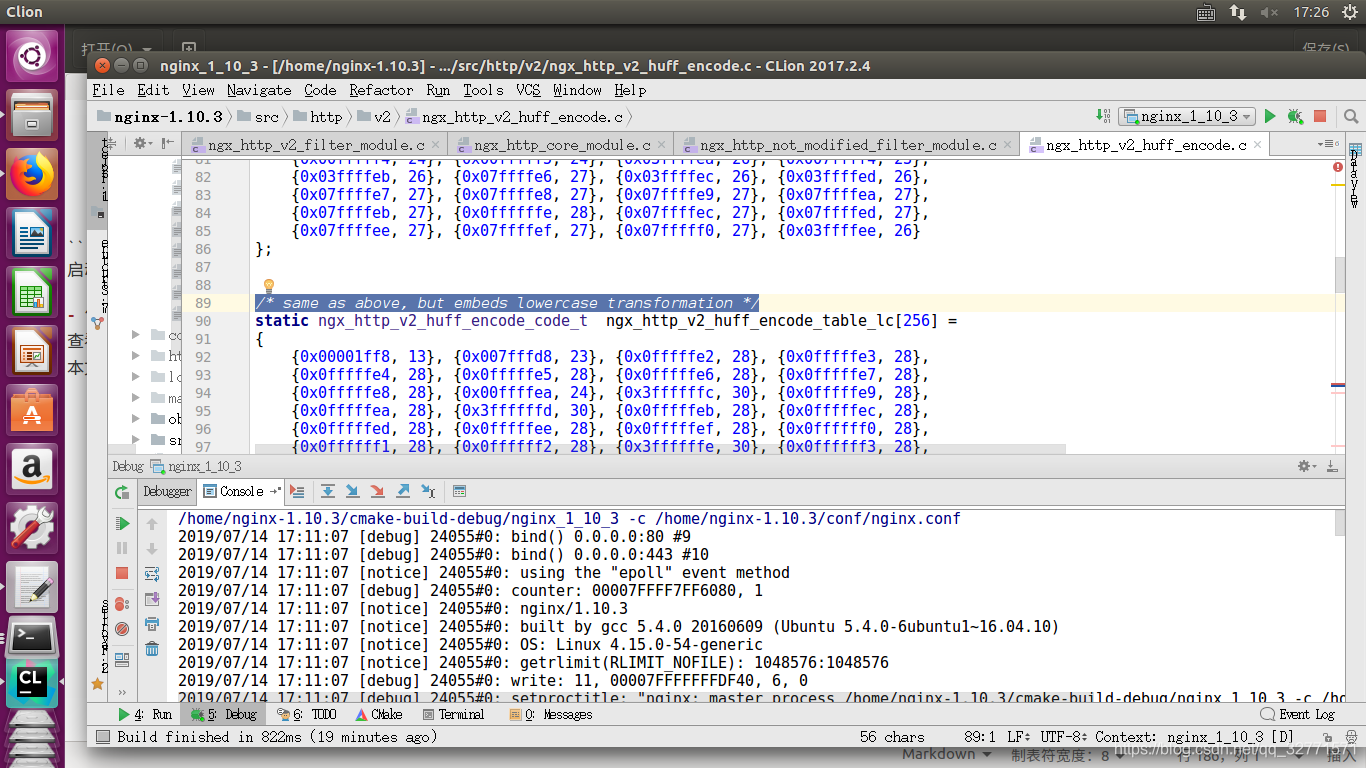The image size is (1366, 768).
Task: Click Step Over icon
Action: pos(328,491)
